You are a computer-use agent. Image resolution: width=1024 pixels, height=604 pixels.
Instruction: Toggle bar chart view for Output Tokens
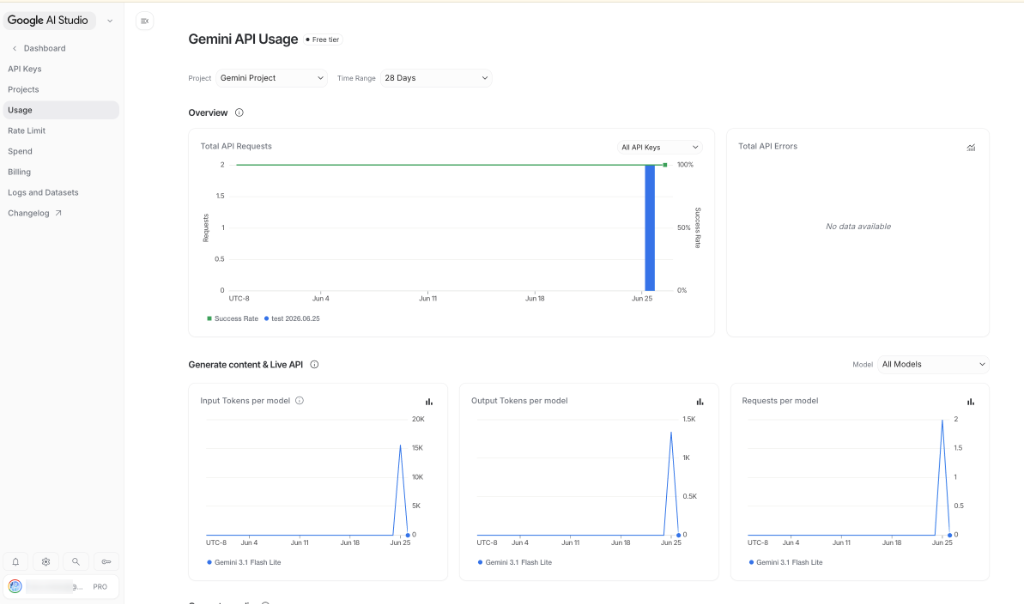click(x=700, y=402)
